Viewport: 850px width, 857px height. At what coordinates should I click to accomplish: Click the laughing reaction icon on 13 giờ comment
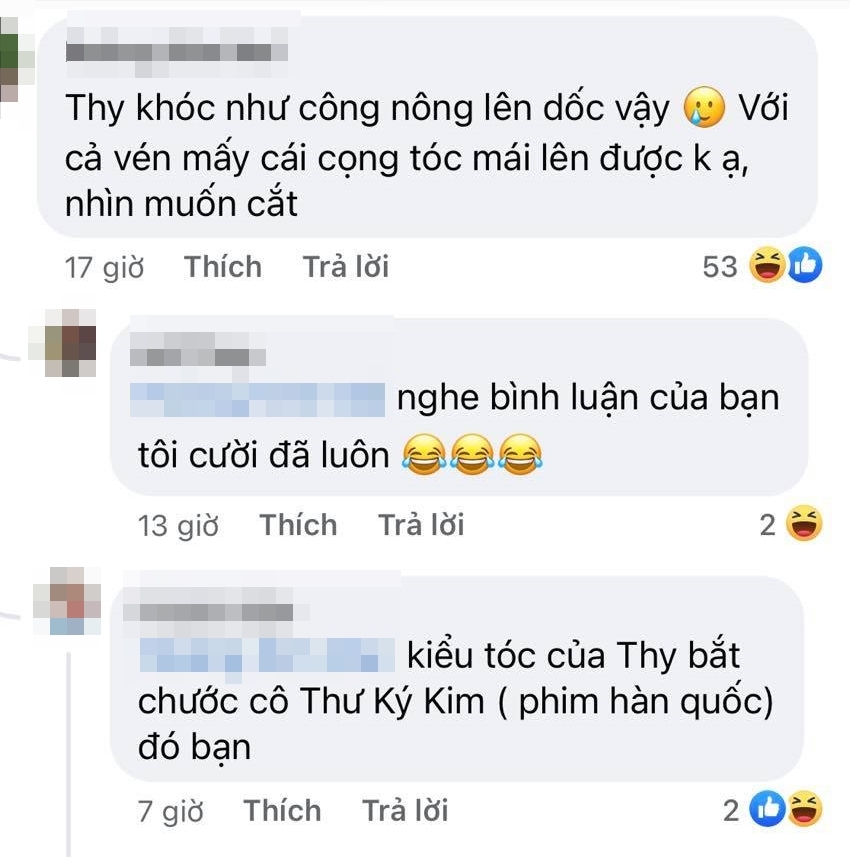(x=804, y=524)
